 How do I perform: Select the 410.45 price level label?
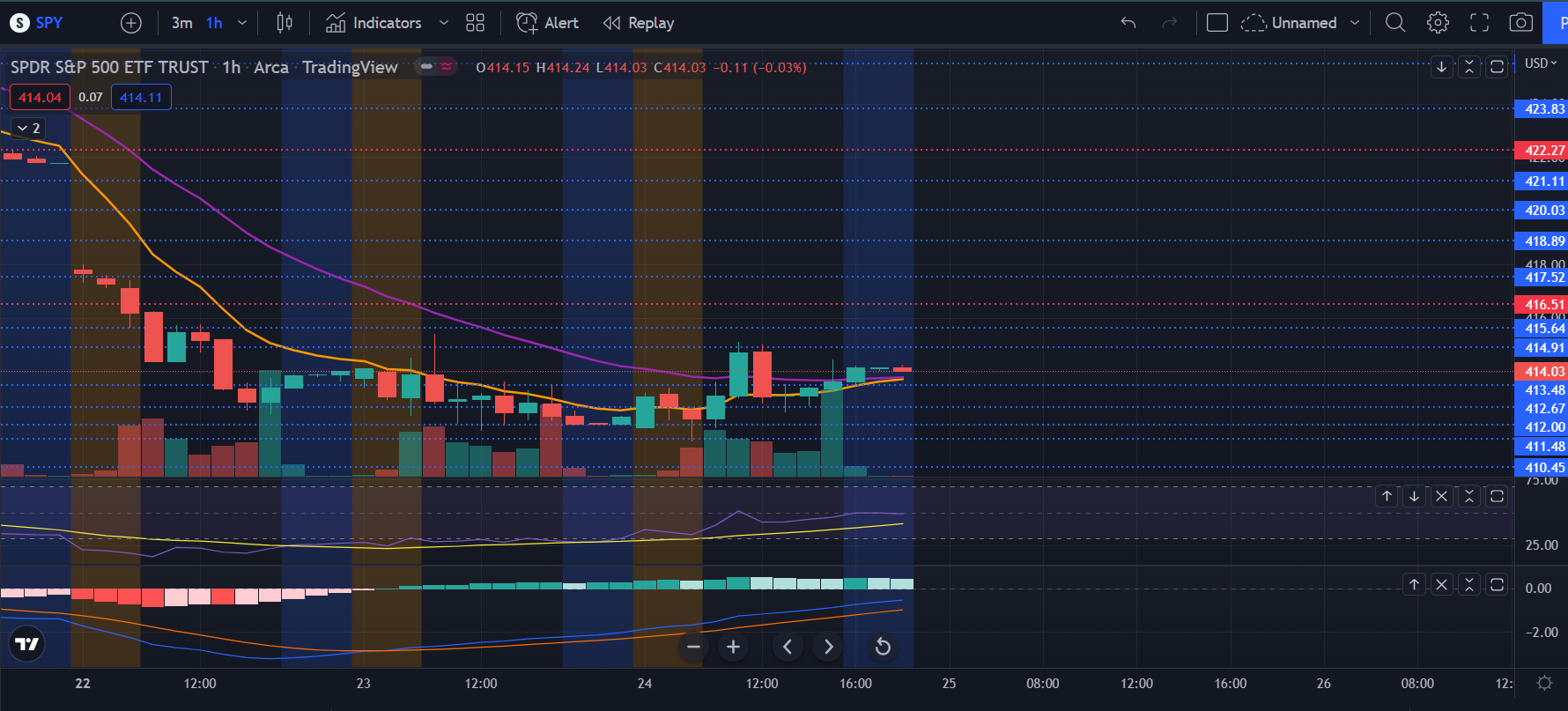(1541, 468)
